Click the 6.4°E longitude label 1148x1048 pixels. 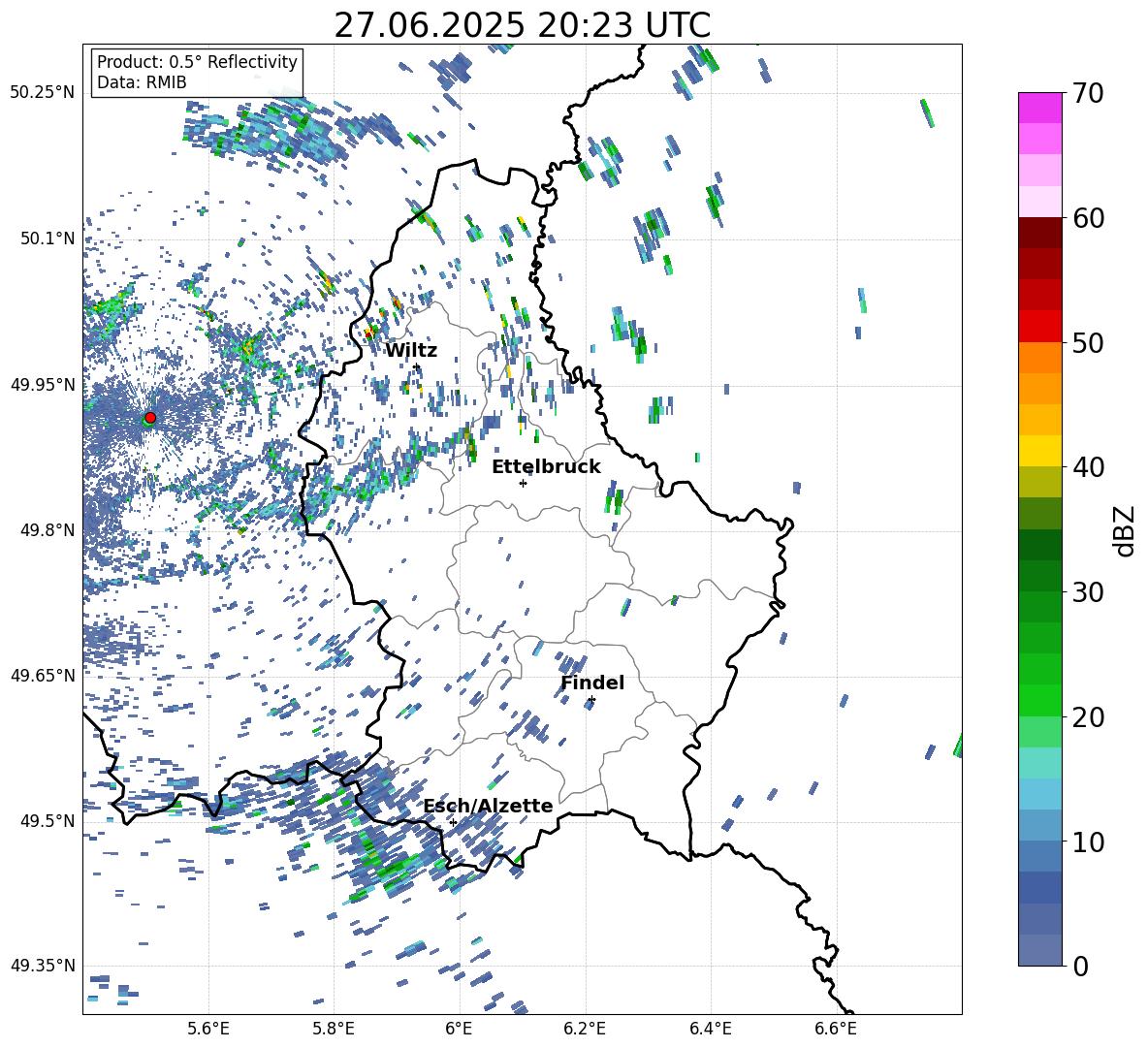point(710,1030)
